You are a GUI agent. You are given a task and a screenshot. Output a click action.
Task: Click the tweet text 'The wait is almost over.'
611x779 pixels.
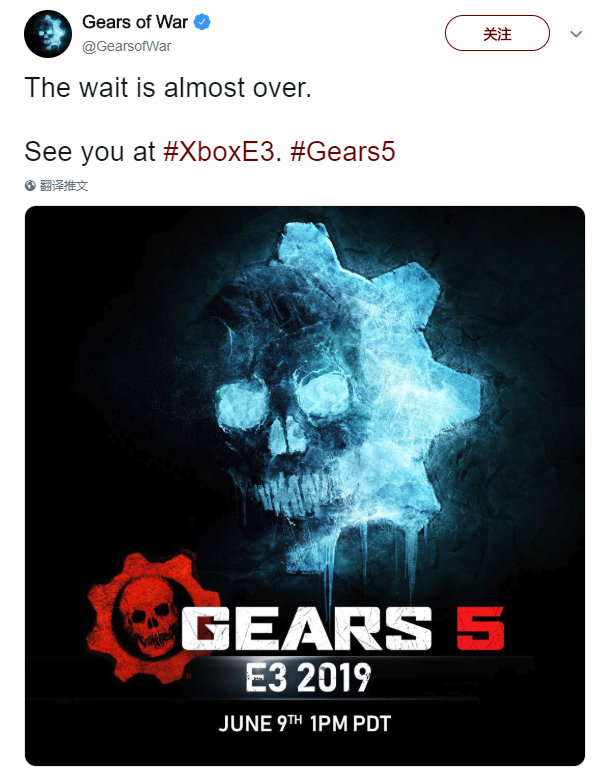point(168,88)
